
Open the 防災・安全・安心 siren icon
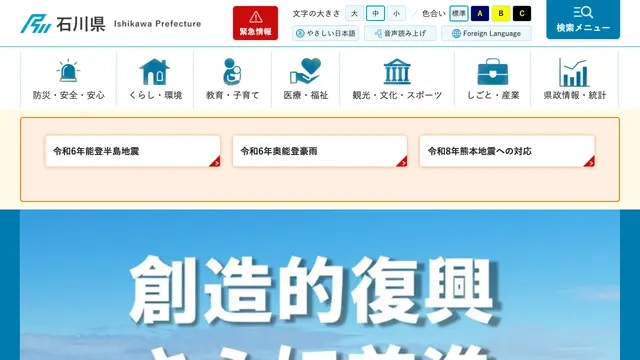(x=68, y=71)
